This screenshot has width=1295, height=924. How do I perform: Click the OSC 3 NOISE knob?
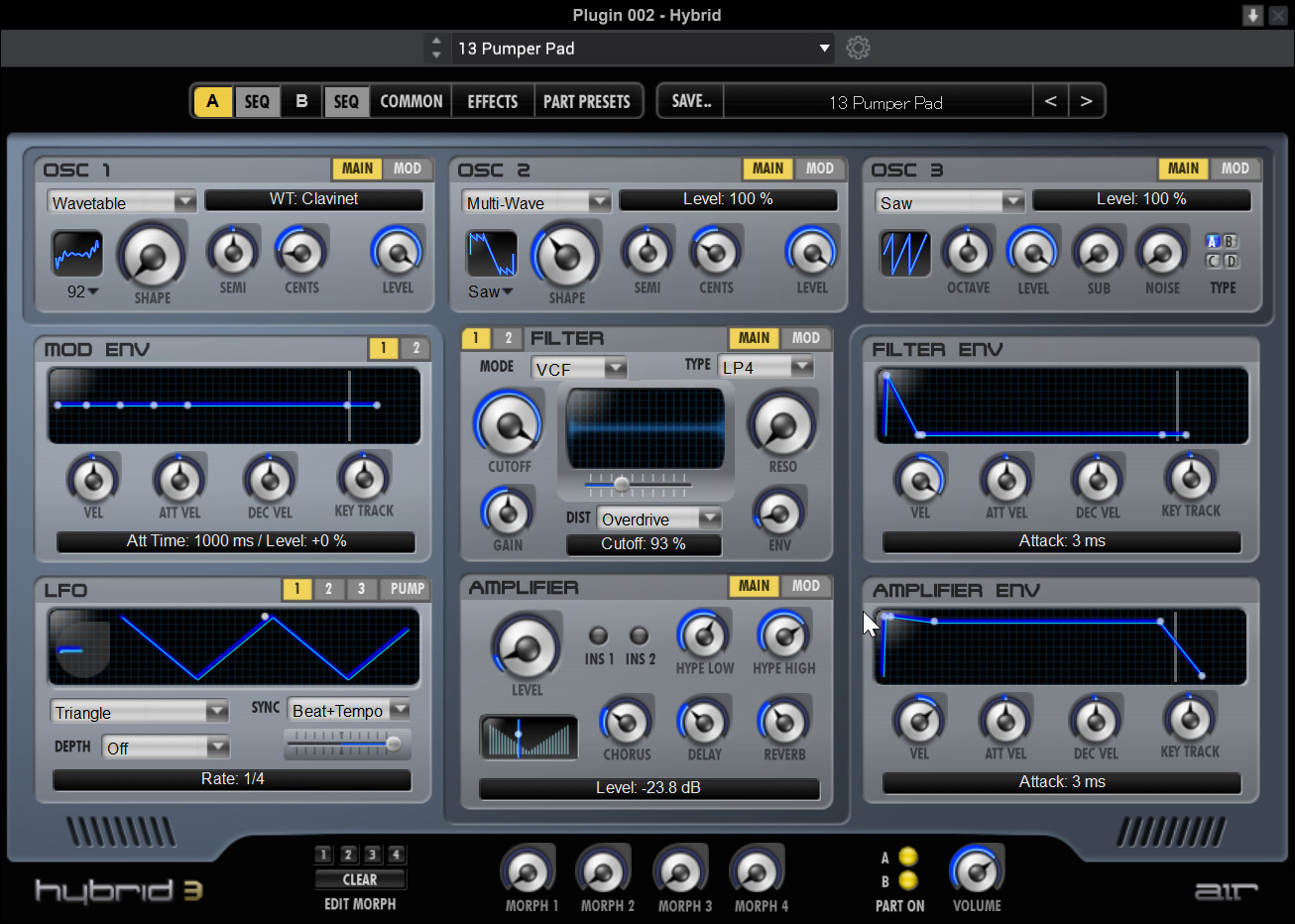[x=1162, y=252]
